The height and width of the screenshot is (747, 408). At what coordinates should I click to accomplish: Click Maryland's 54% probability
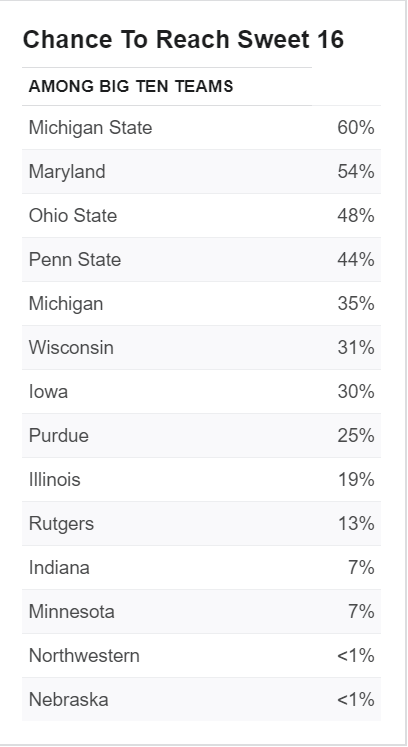point(356,172)
